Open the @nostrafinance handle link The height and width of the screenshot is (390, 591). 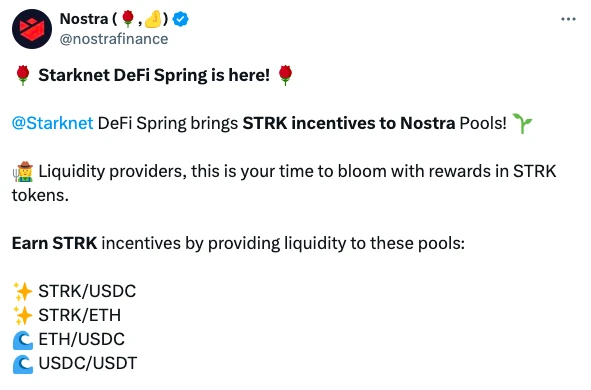(x=114, y=39)
